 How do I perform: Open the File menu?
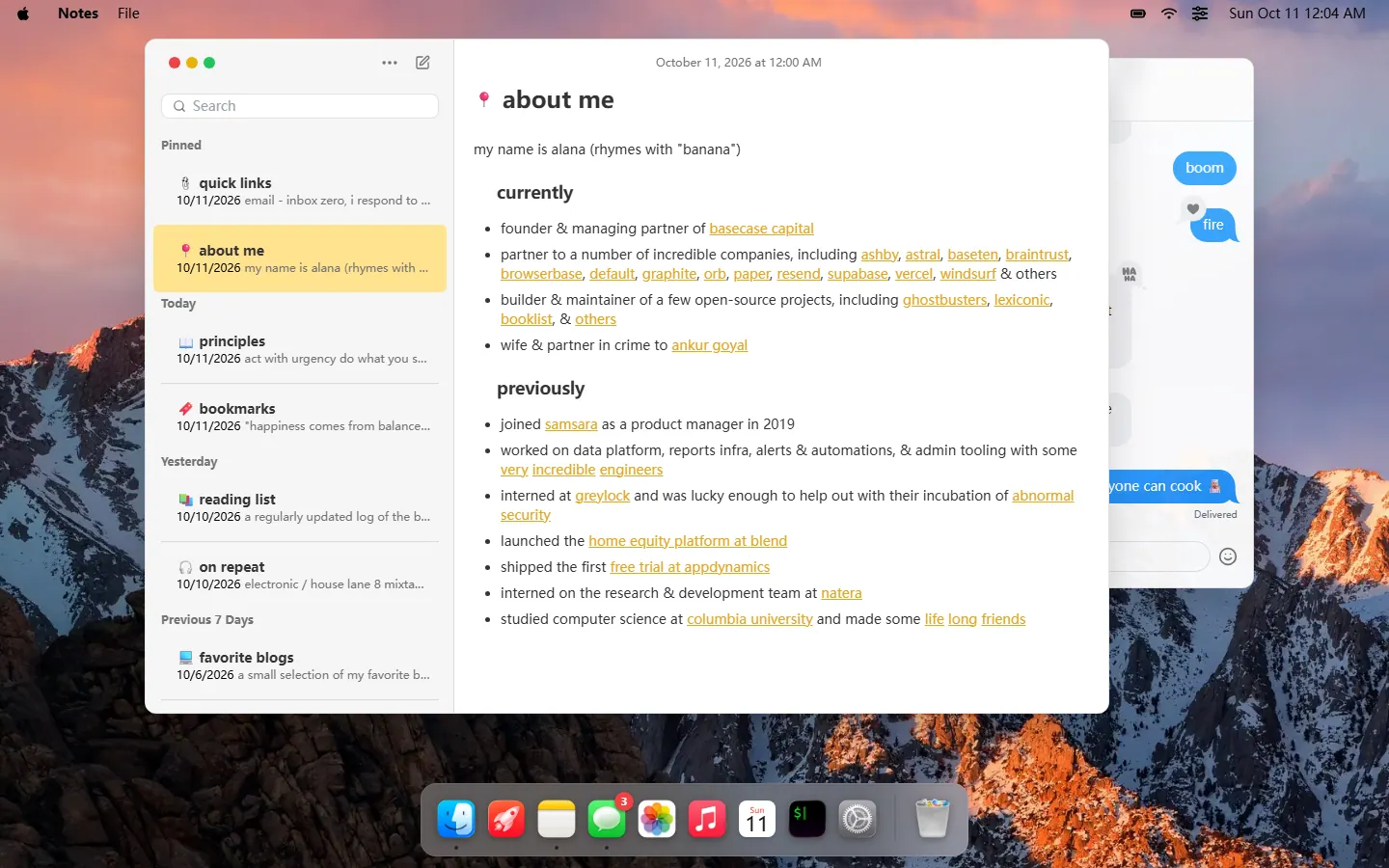[x=128, y=14]
